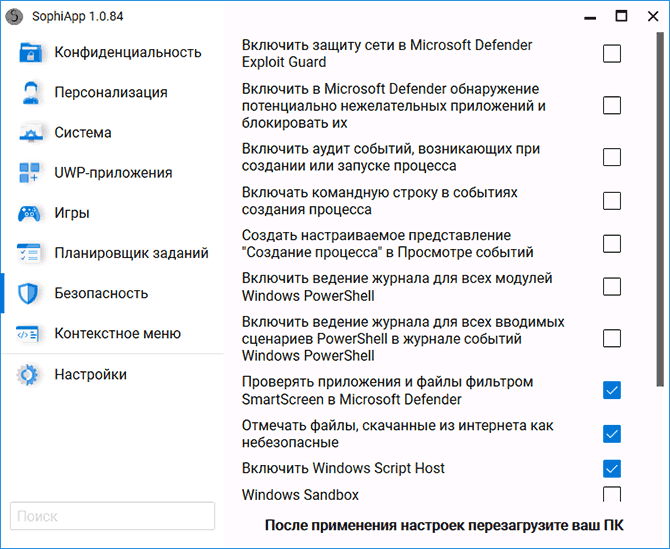Select the Безопасность section label
This screenshot has width=670, height=549.
pos(101,293)
